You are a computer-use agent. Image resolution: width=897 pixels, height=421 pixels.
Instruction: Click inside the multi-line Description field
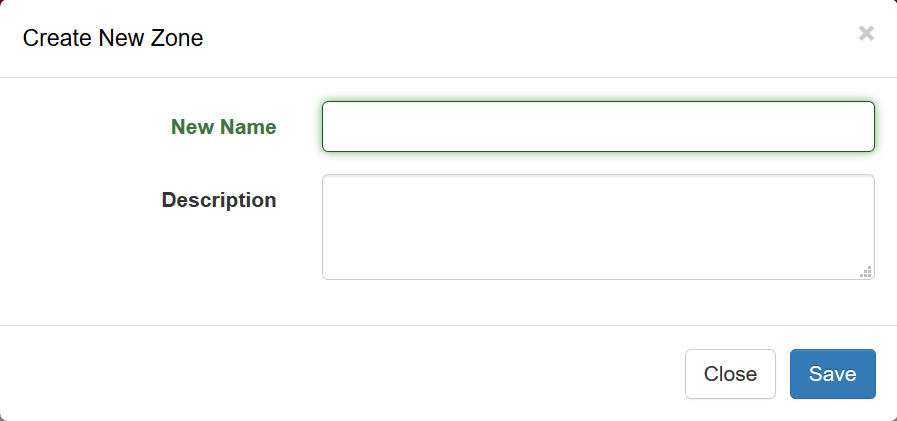point(598,227)
